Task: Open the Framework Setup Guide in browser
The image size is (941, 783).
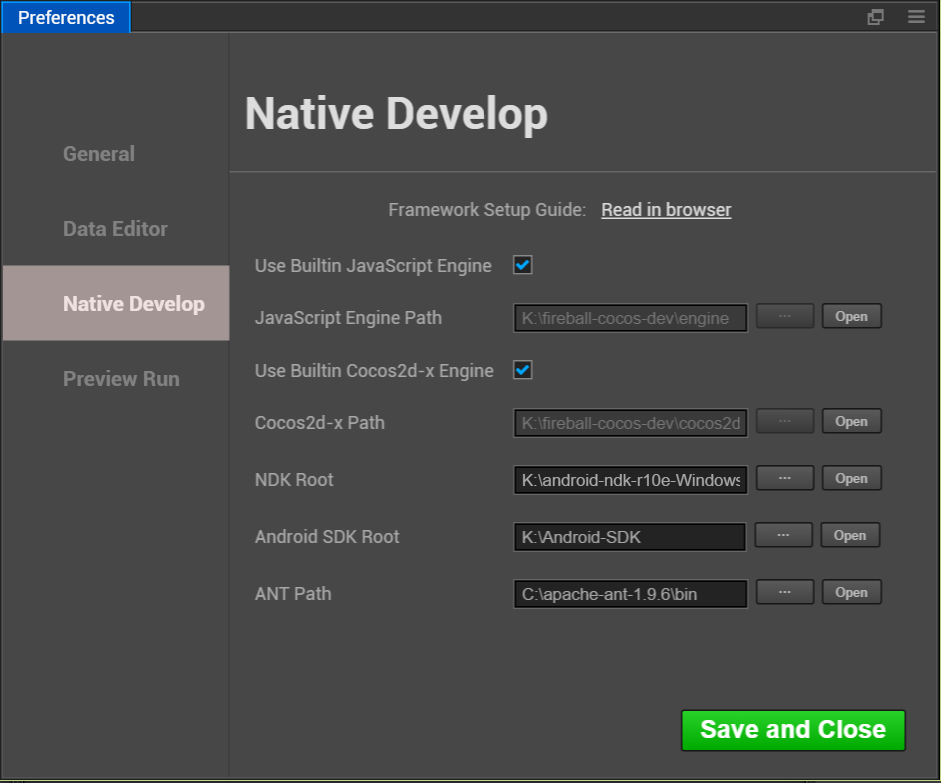Action: 666,209
